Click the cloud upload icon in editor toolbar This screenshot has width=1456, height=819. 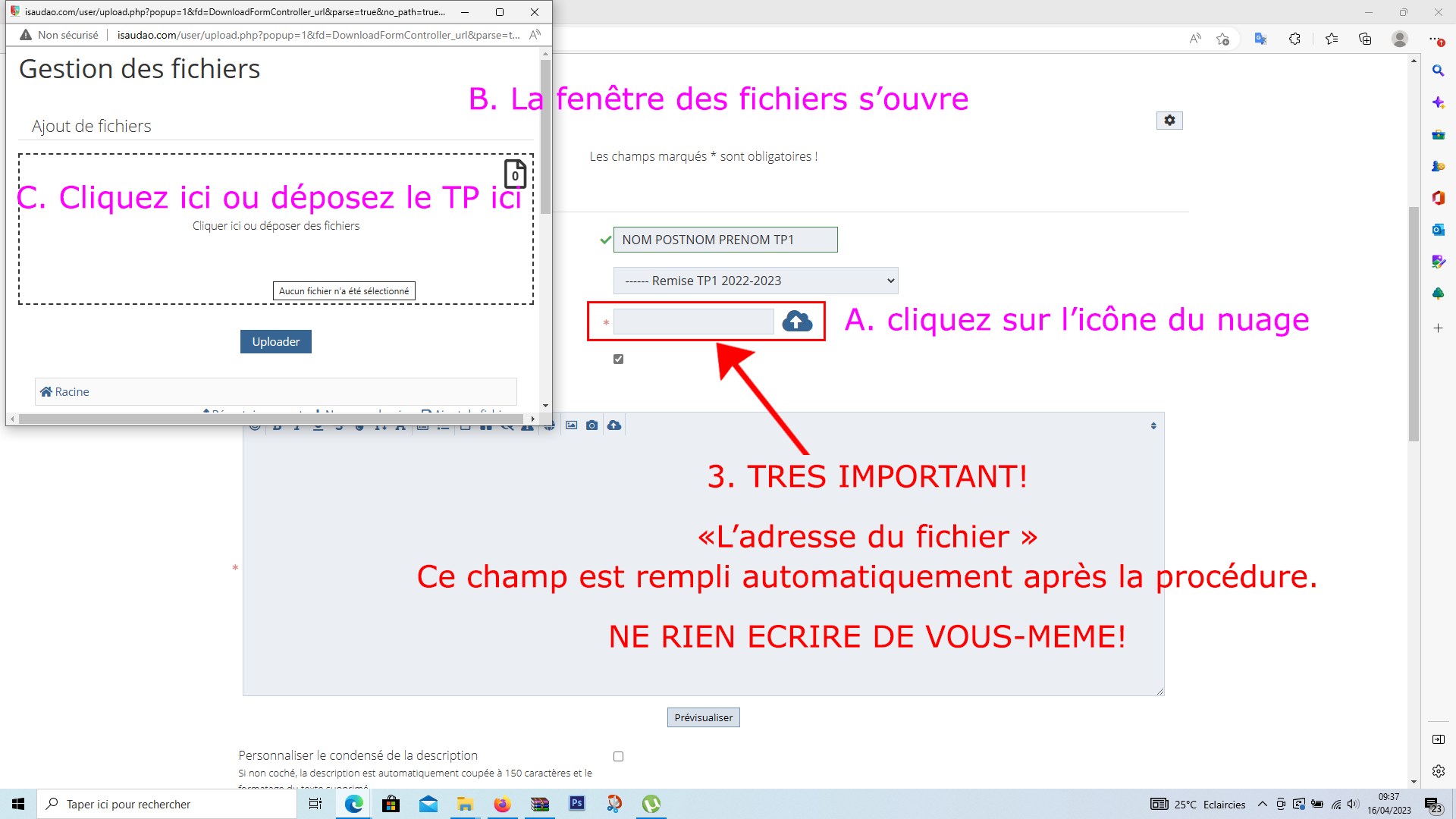(614, 425)
